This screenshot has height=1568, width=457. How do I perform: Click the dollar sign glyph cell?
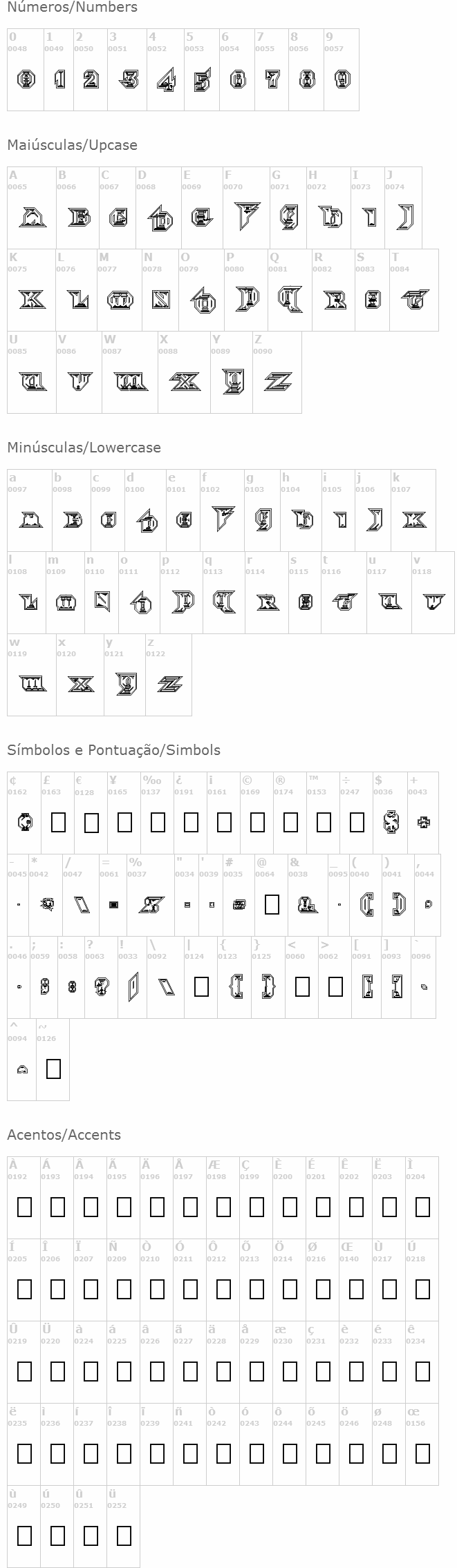(390, 822)
